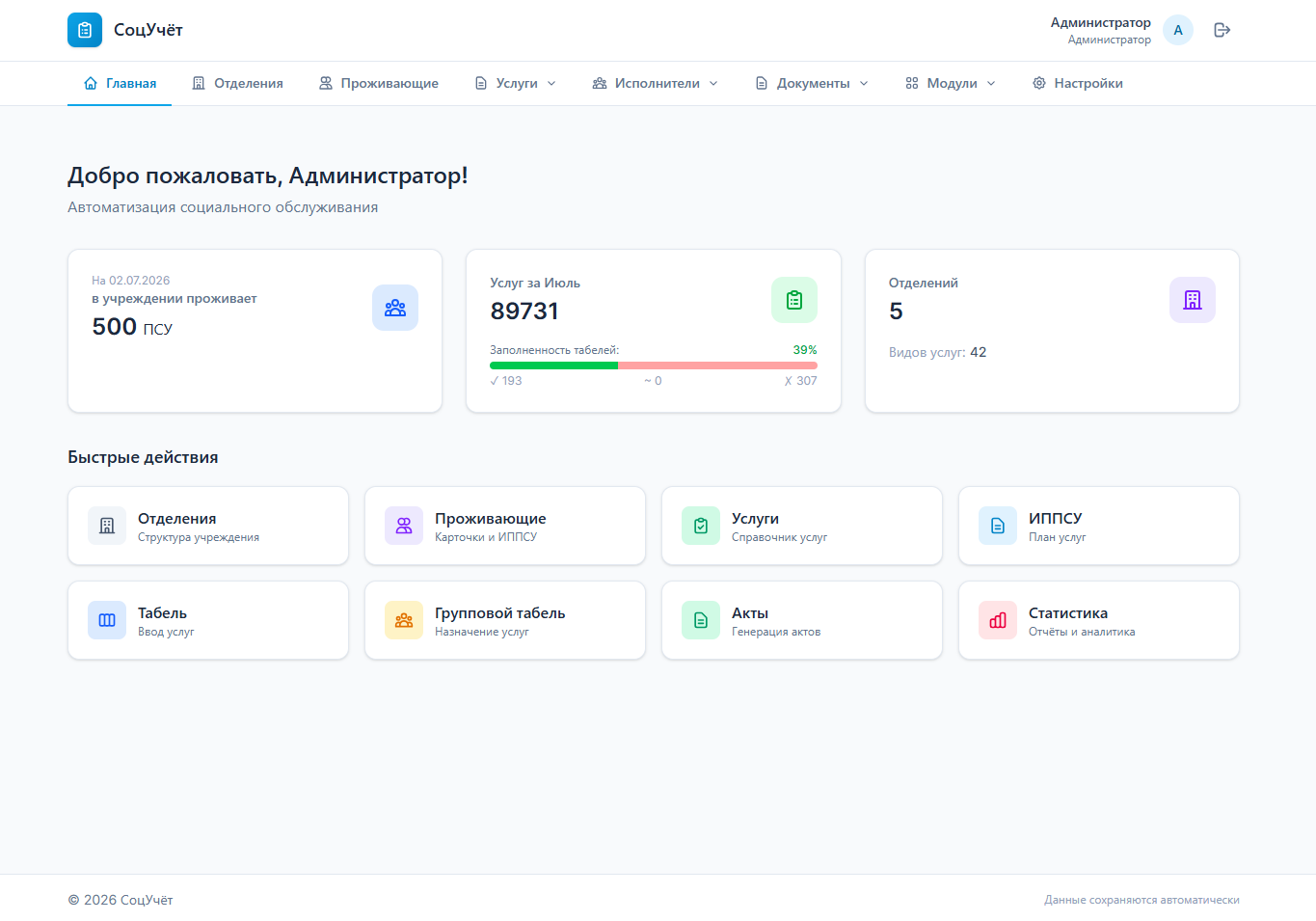The height and width of the screenshot is (921, 1316).
Task: Click the file icon beside Документы menu
Action: click(762, 83)
